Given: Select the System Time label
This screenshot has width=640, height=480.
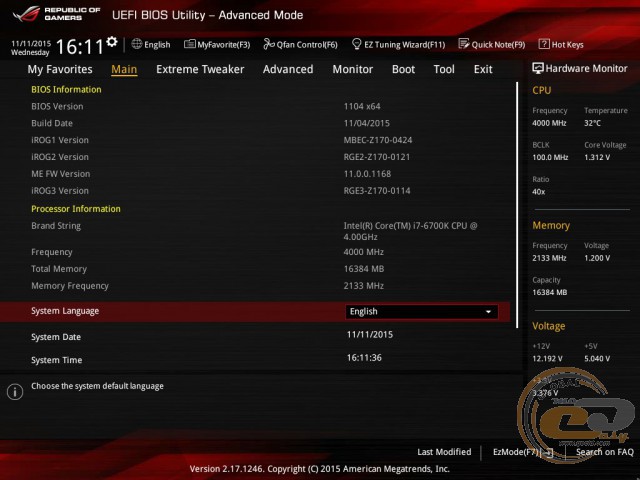Looking at the screenshot, I should pyautogui.click(x=56, y=360).
